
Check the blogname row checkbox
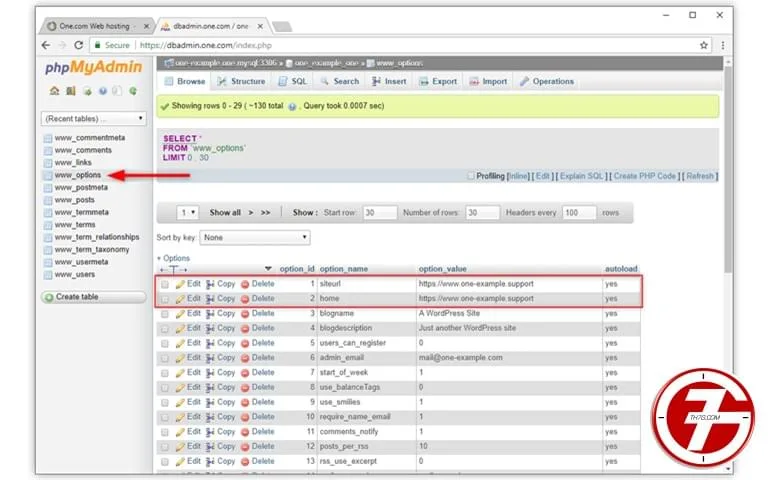click(x=165, y=314)
